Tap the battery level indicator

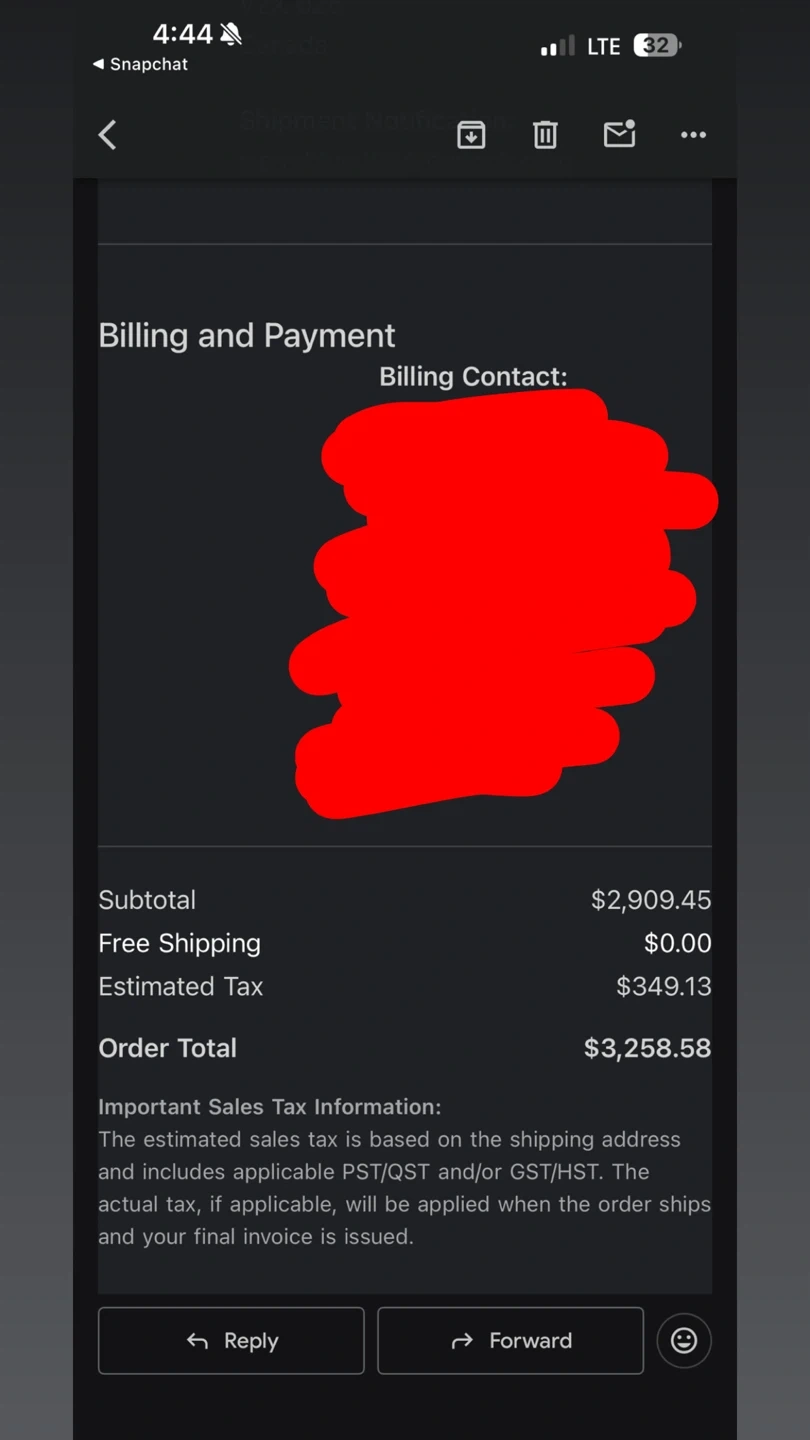click(x=657, y=46)
